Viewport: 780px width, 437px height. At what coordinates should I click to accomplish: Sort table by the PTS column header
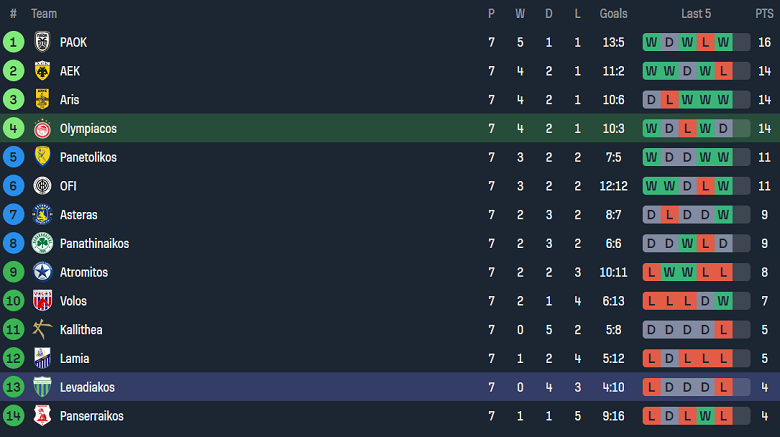764,13
